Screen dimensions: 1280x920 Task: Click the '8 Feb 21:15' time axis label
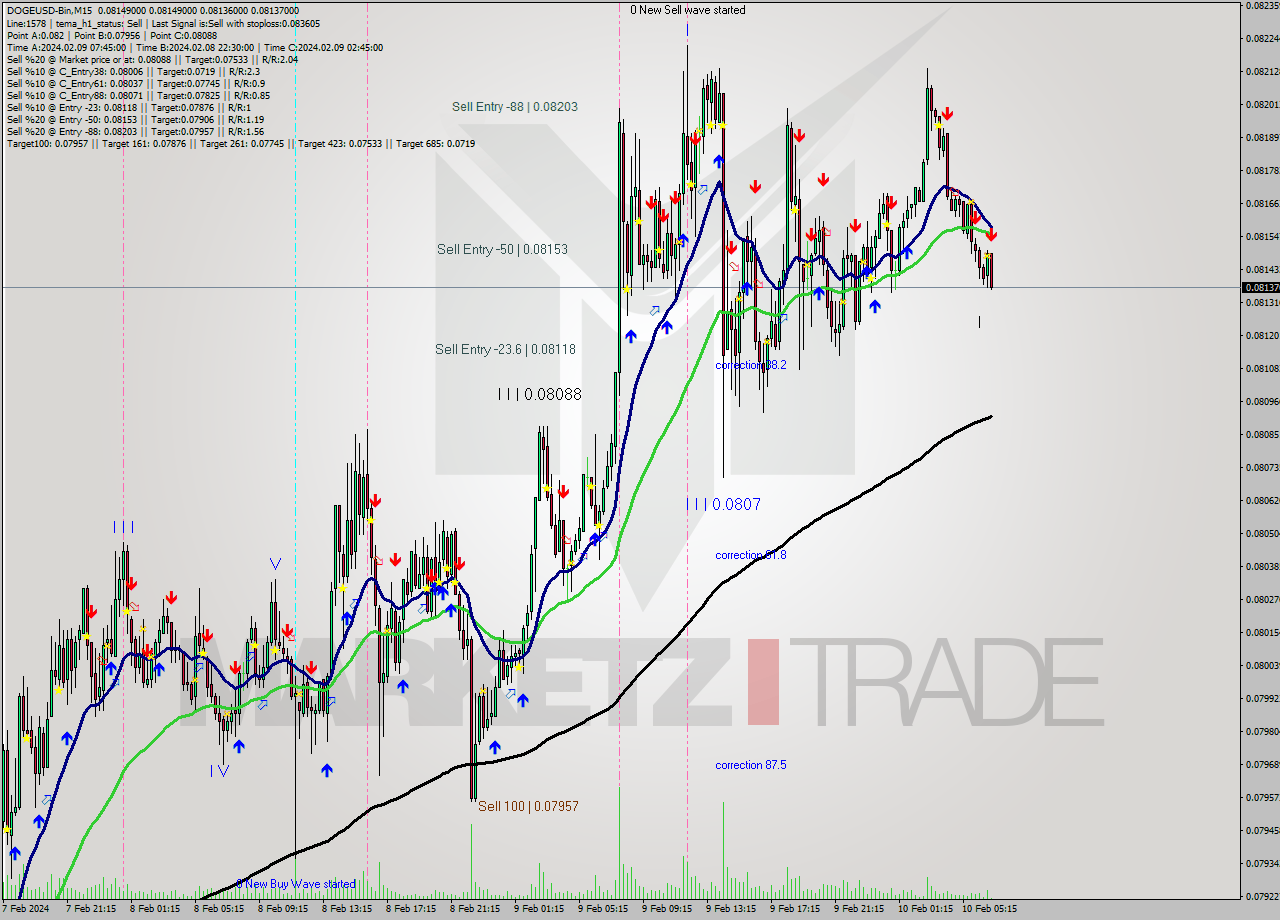point(475,909)
